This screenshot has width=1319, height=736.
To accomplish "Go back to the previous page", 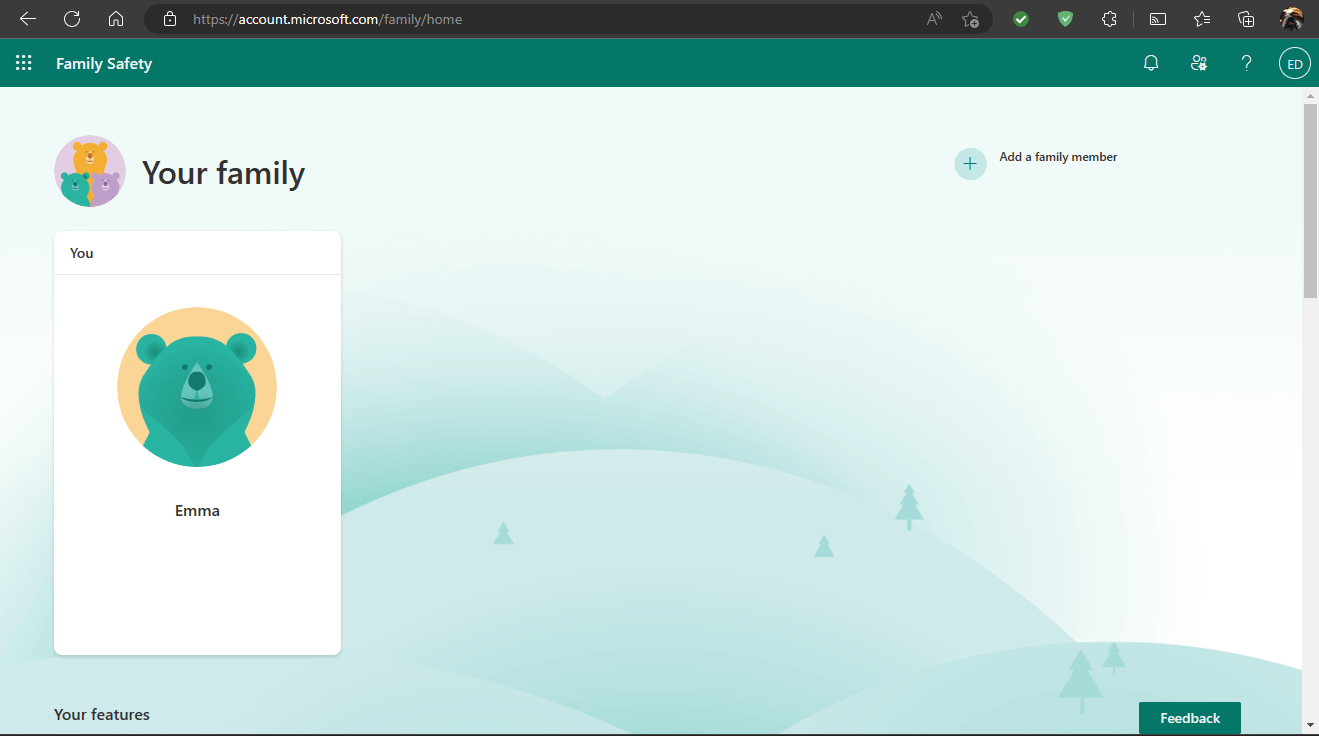I will coord(28,19).
